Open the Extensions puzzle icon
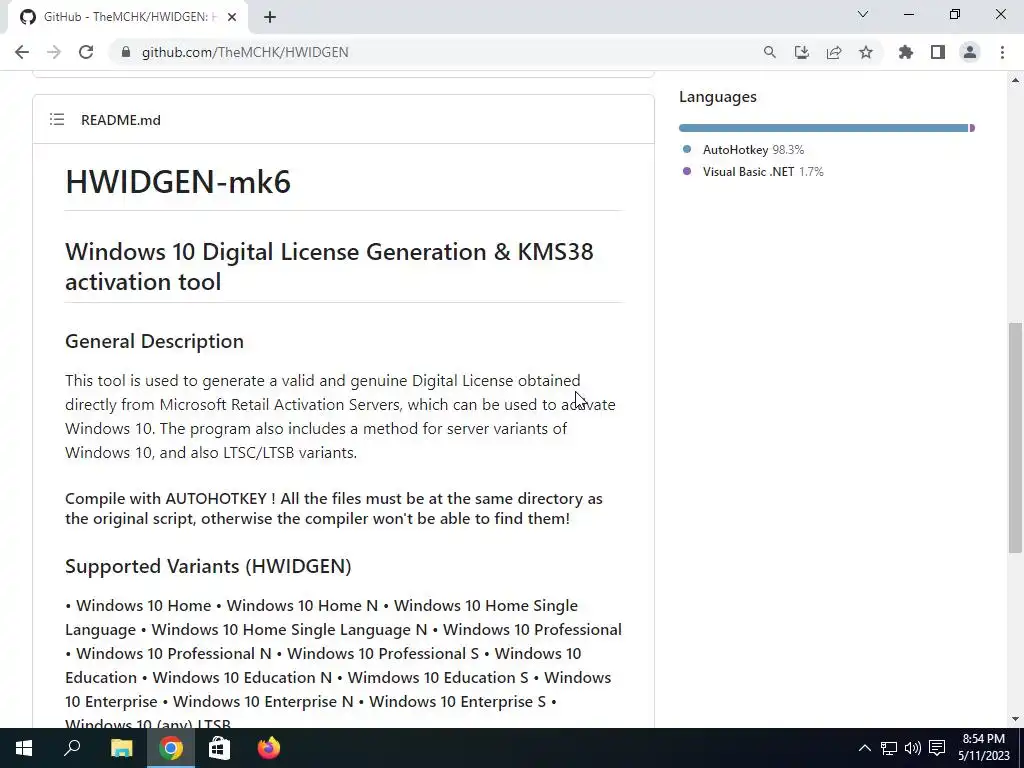 tap(906, 52)
